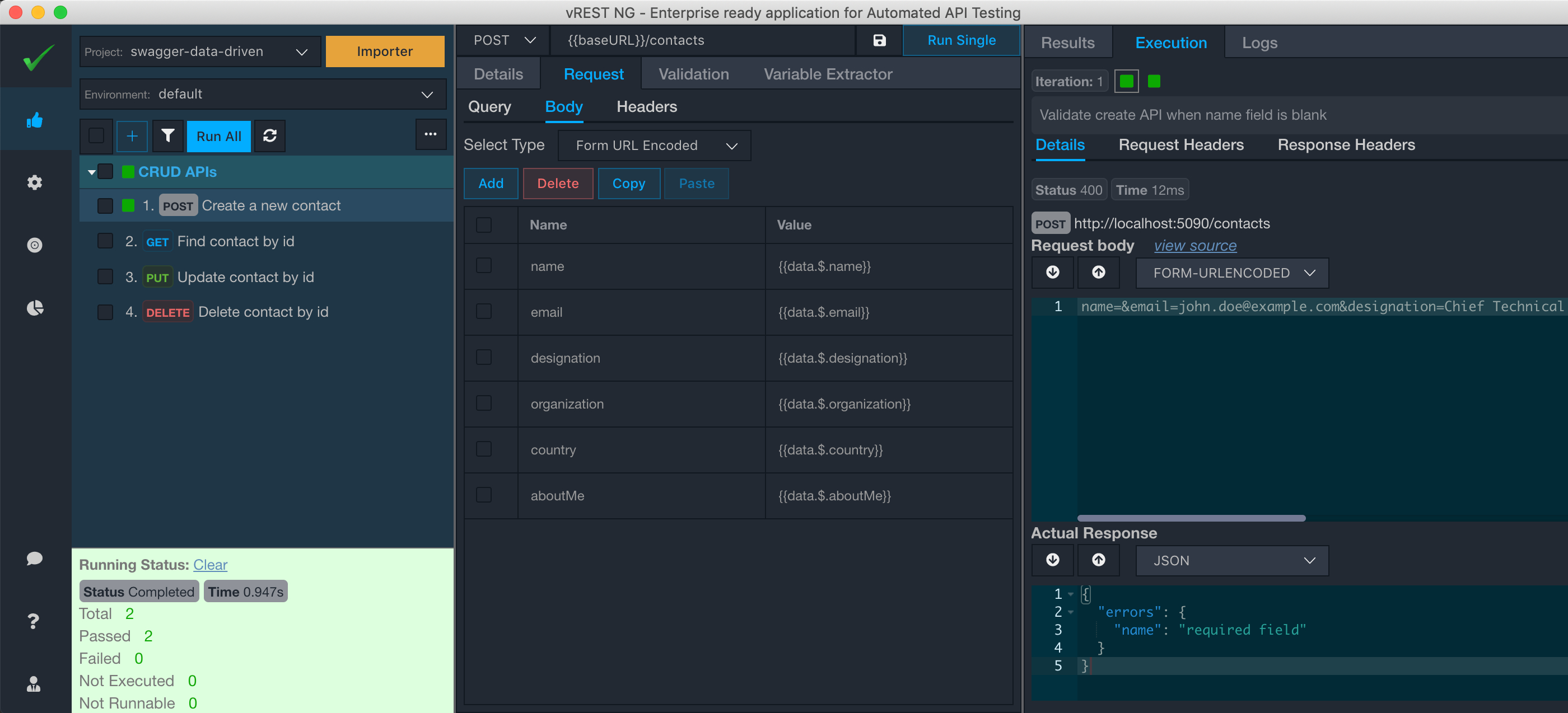Click the plus add test case icon
Viewport: 1568px width, 713px height.
click(132, 135)
